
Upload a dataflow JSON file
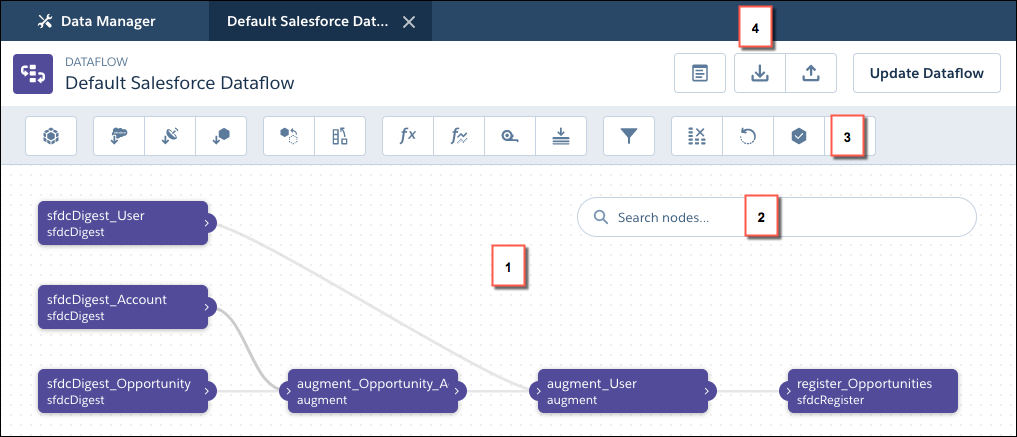pos(810,73)
